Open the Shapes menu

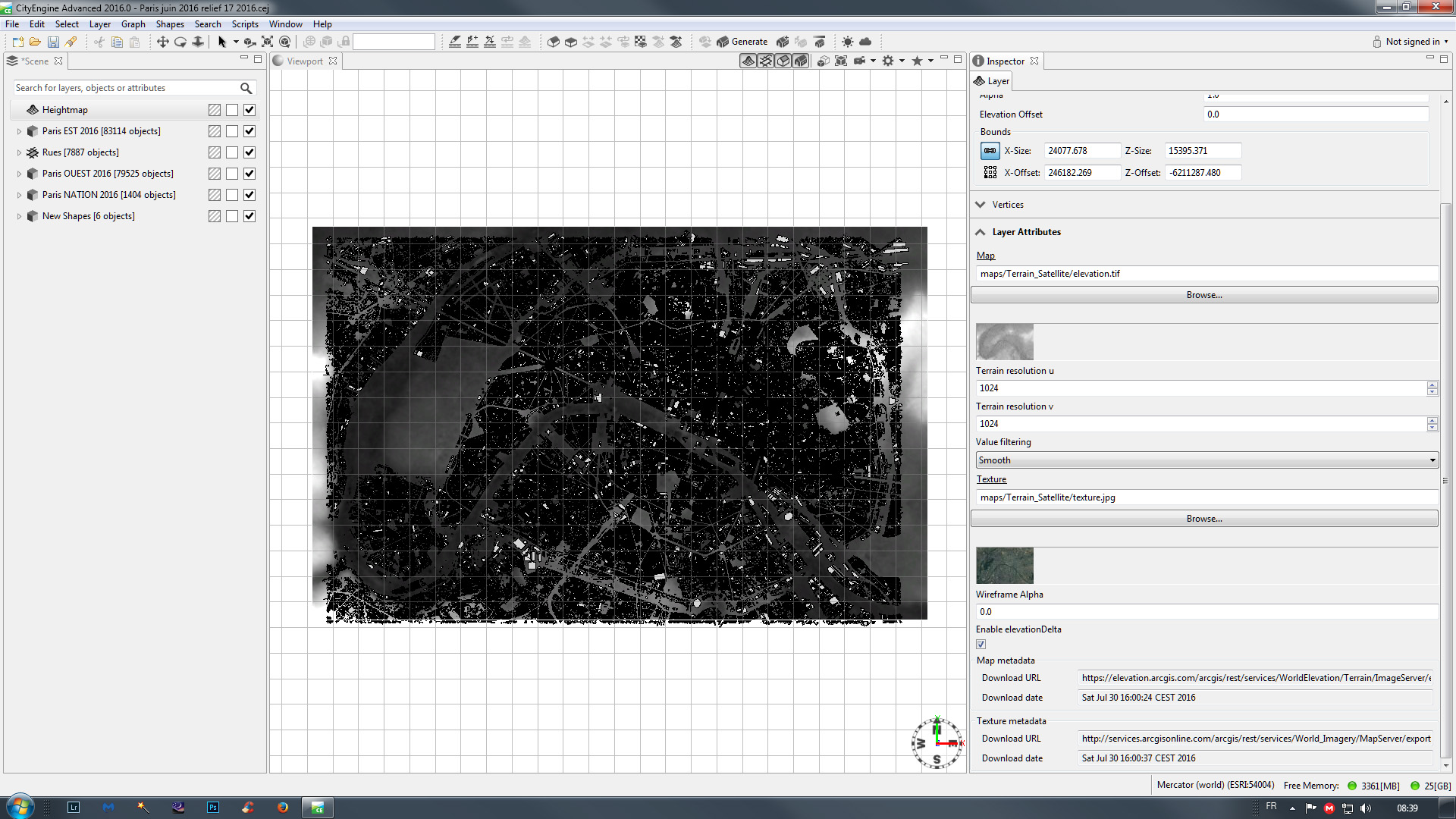(x=170, y=24)
